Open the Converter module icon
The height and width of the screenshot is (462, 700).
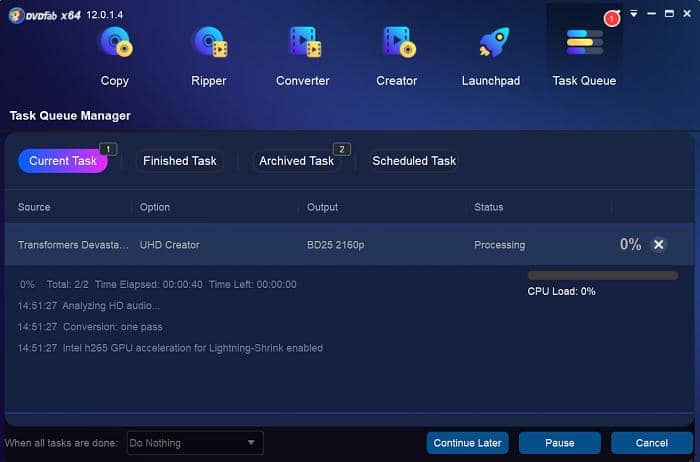click(304, 42)
